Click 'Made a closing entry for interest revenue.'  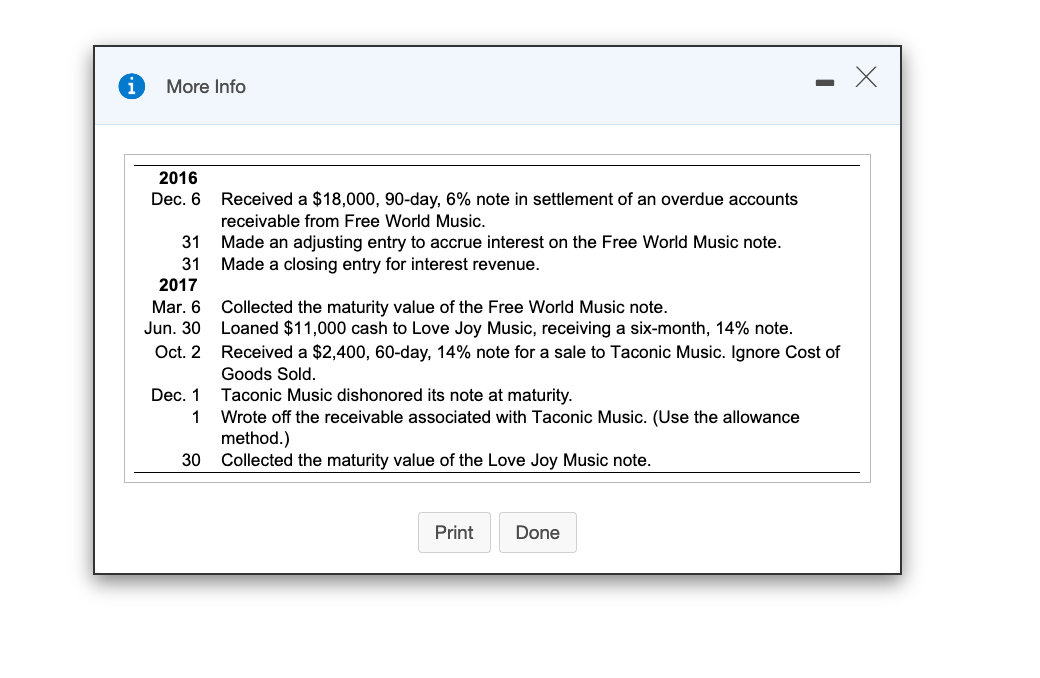[380, 264]
